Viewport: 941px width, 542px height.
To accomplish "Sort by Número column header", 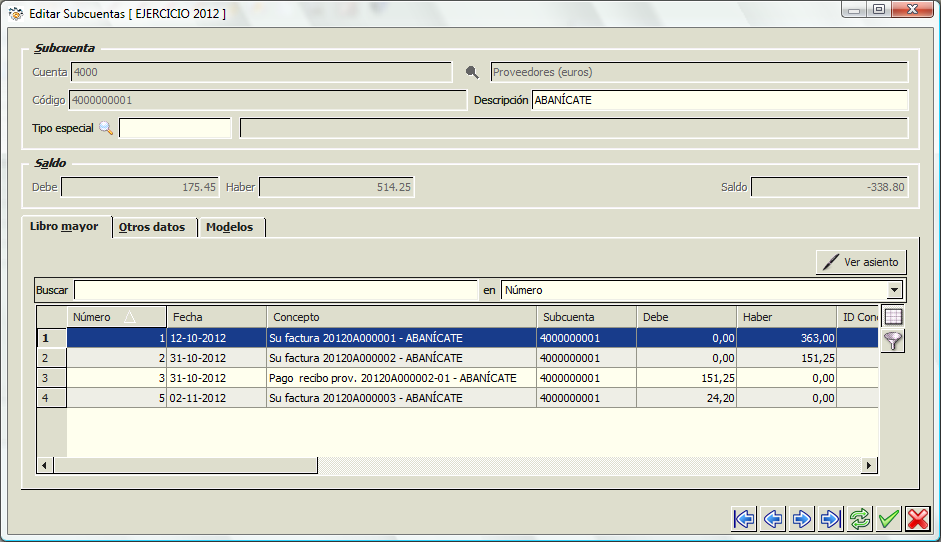I will [116, 317].
